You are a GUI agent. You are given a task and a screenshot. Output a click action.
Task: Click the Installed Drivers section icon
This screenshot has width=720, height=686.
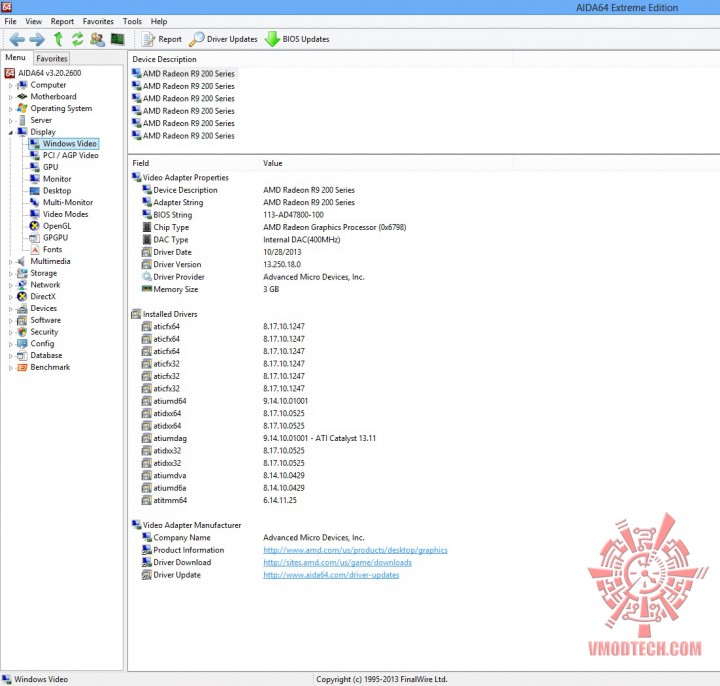[x=136, y=314]
